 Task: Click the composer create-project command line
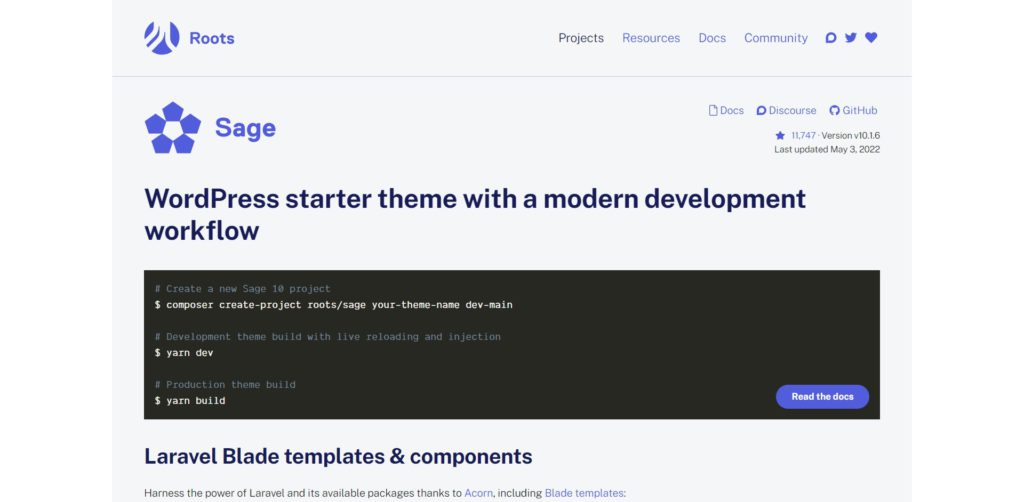(334, 305)
